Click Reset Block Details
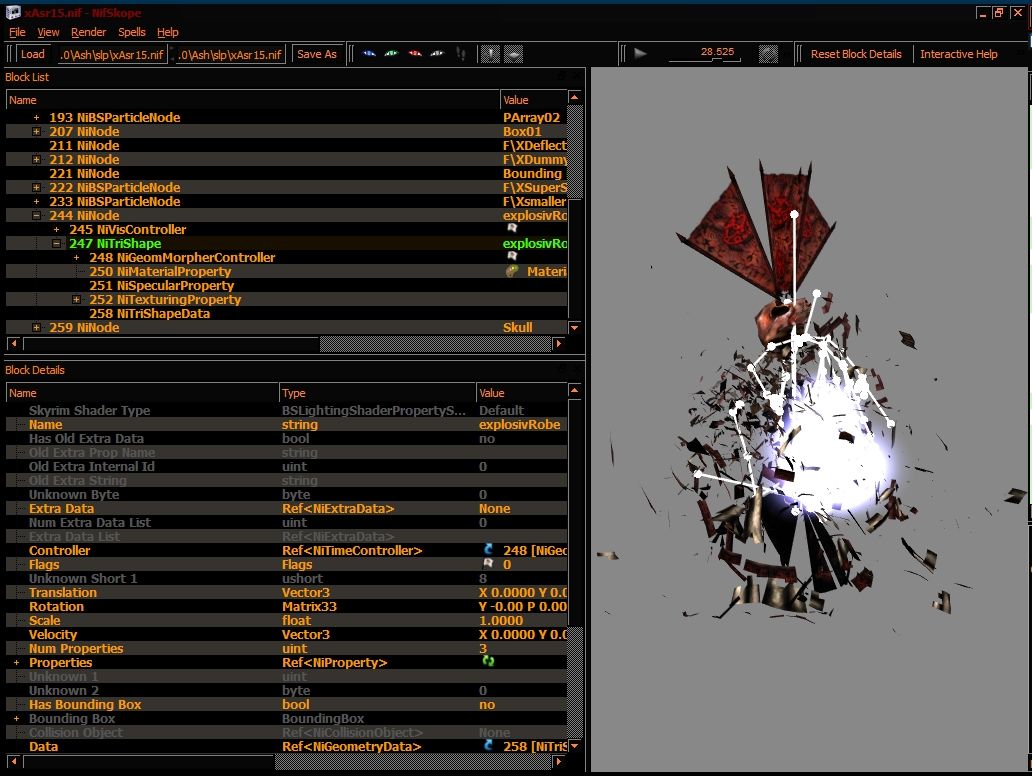This screenshot has height=776, width=1032. [856, 54]
